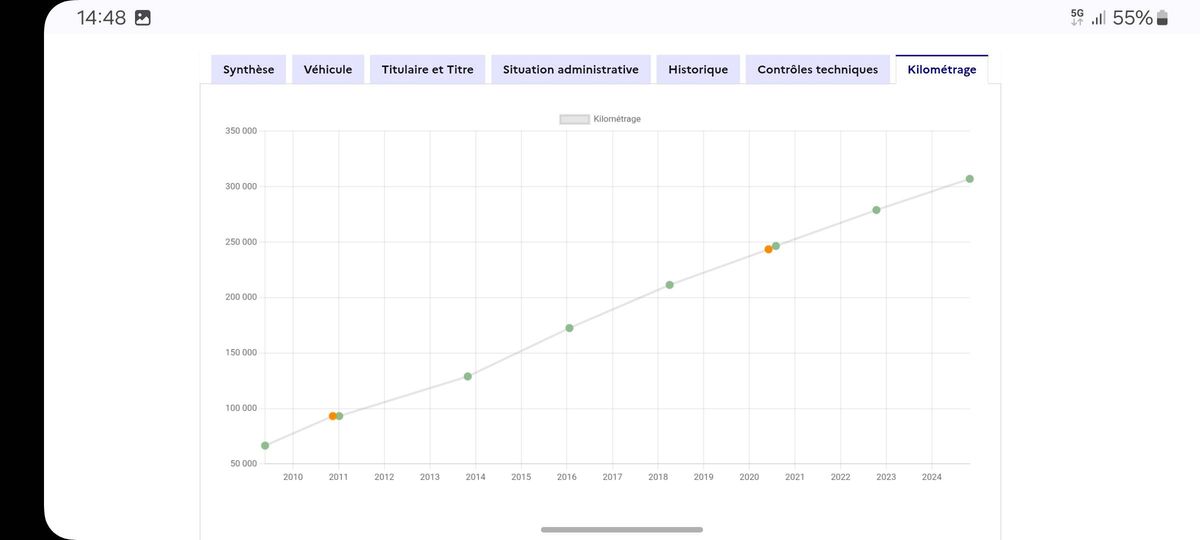This screenshot has height=540, width=1200.
Task: Click the gray Kilométrage legend color box
Action: coord(574,119)
